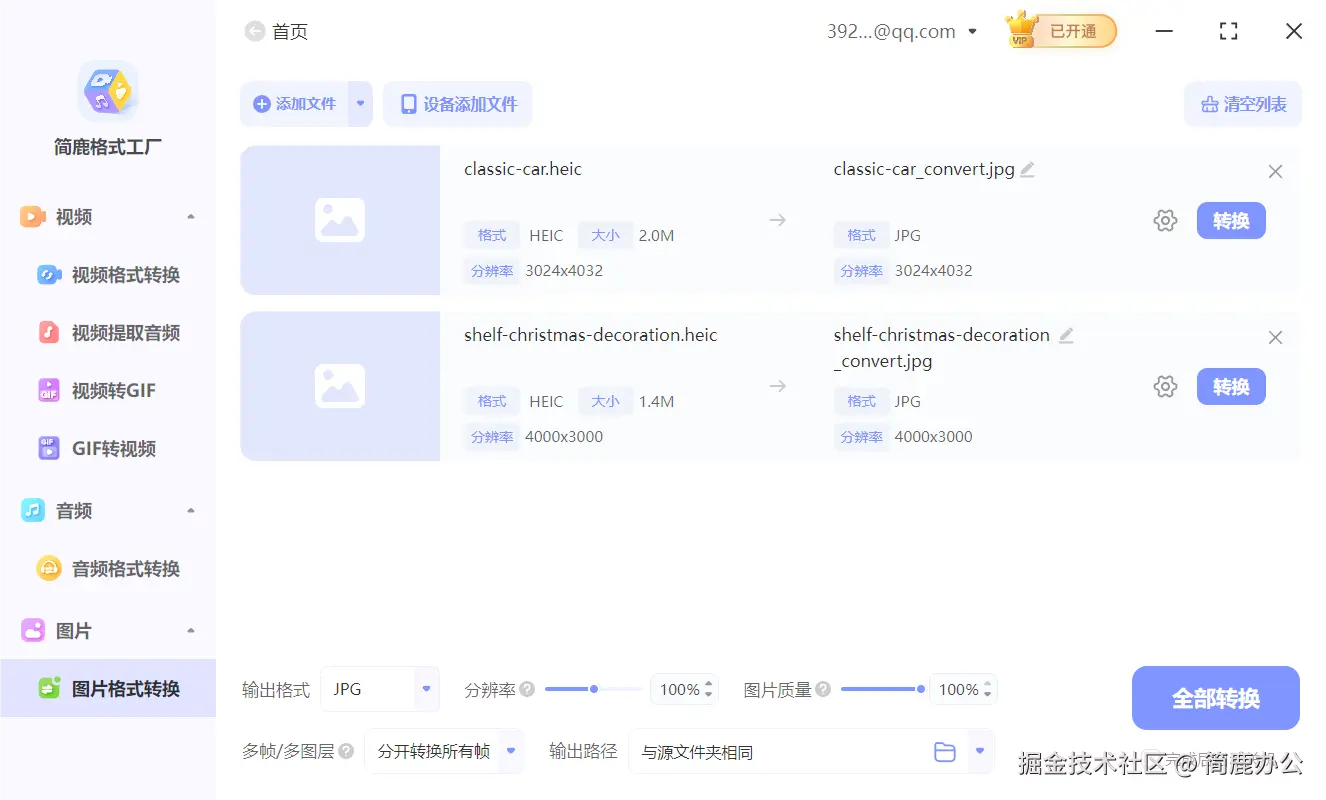Rename classic-car_convert.jpg via pencil icon

point(1027,169)
